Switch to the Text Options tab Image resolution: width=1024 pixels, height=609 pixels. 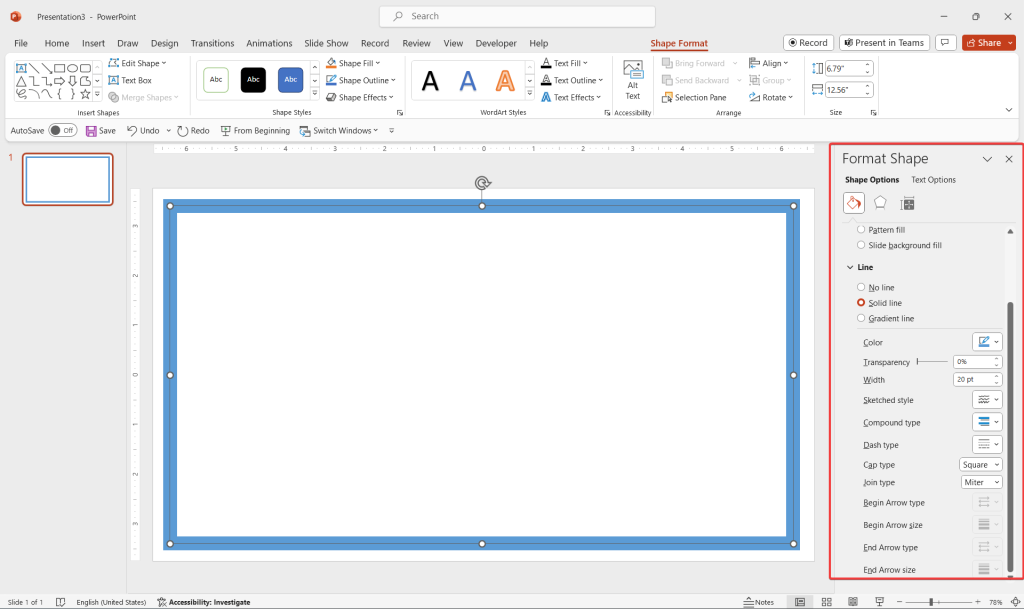coord(933,180)
